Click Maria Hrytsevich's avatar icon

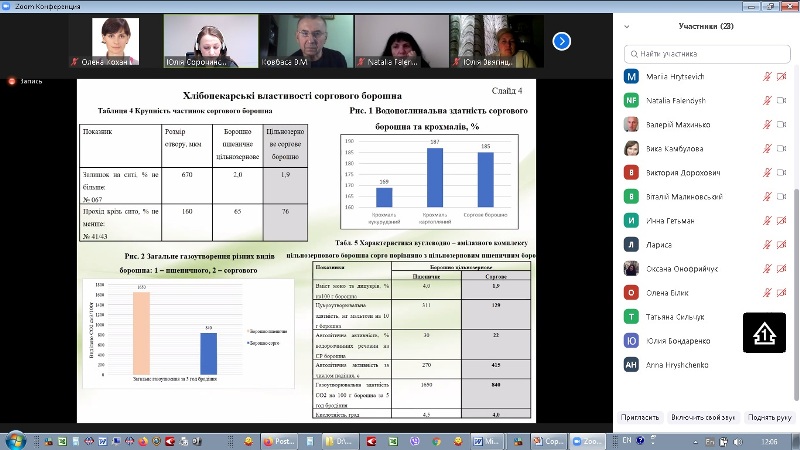click(631, 77)
